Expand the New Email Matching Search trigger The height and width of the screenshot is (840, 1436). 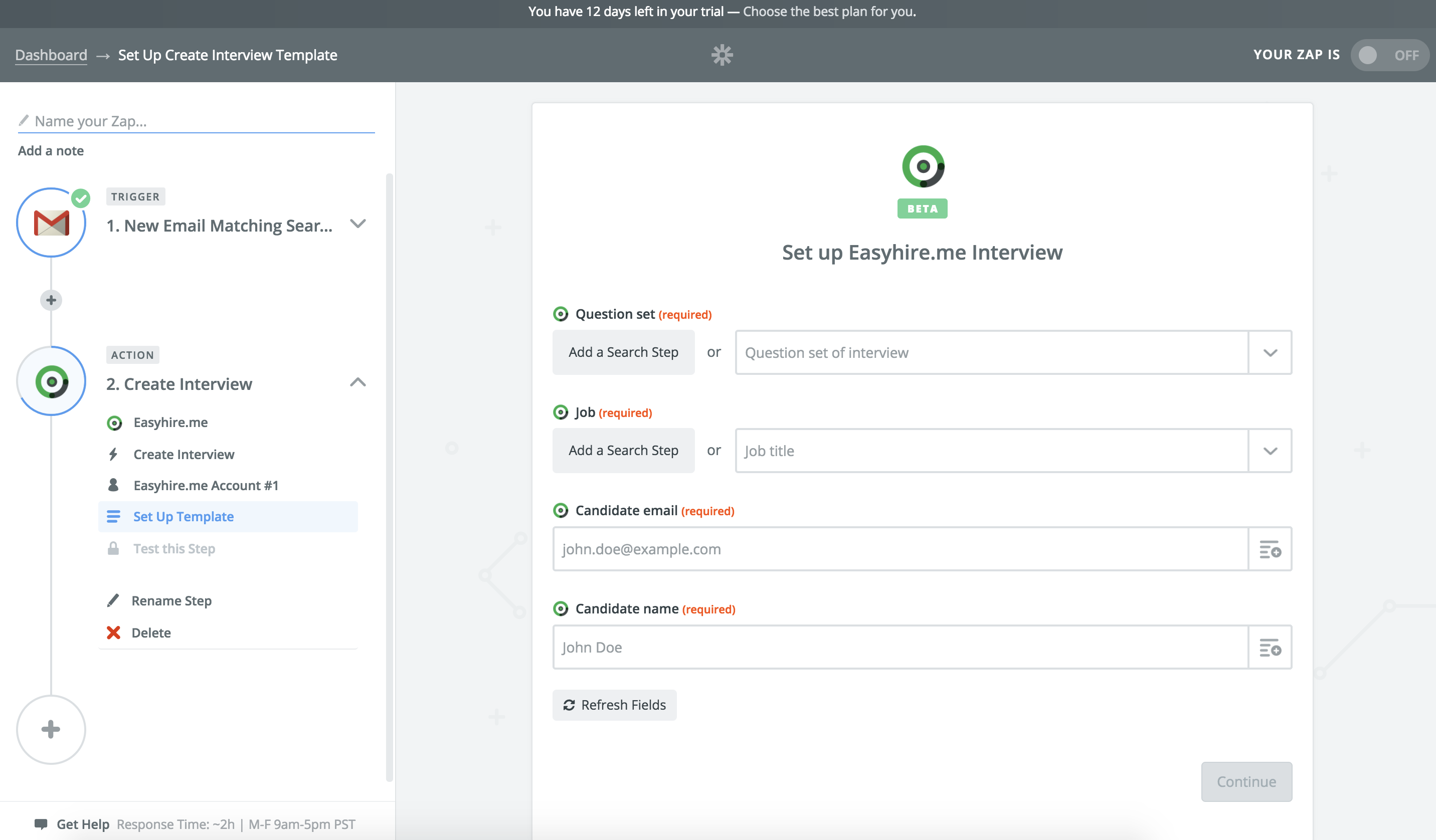pyautogui.click(x=357, y=224)
